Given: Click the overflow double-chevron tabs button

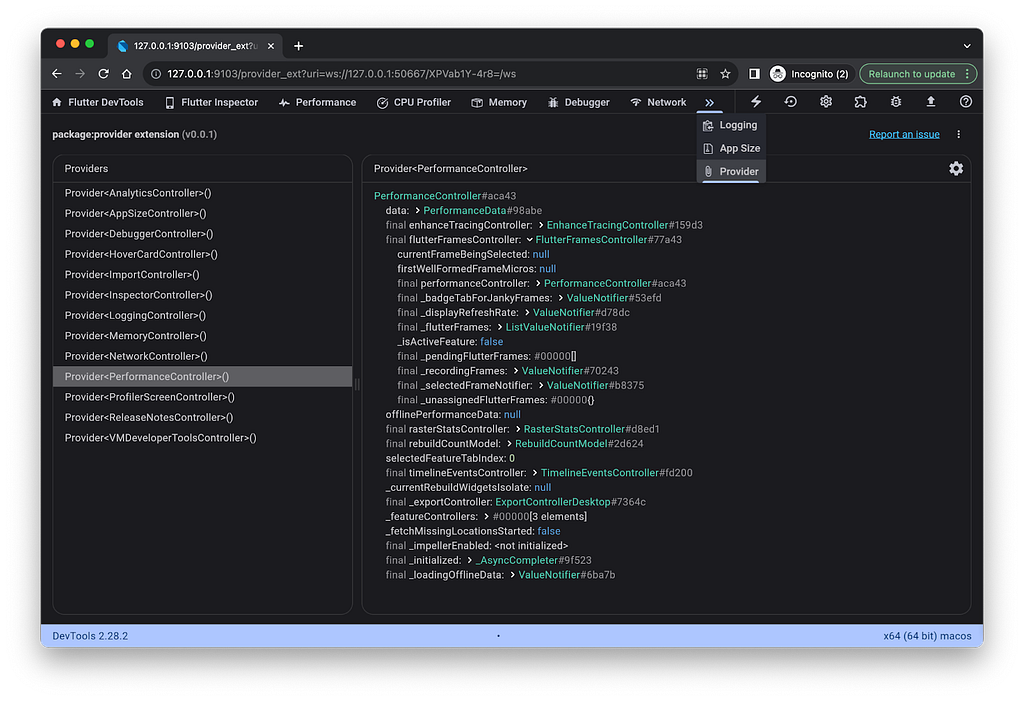Looking at the screenshot, I should pos(709,103).
